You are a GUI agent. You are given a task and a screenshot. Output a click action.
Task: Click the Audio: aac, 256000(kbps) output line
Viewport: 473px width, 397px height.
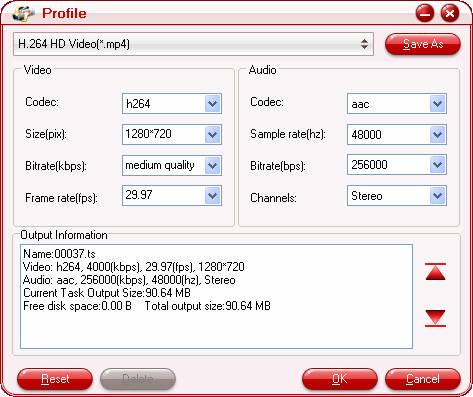pos(129,280)
